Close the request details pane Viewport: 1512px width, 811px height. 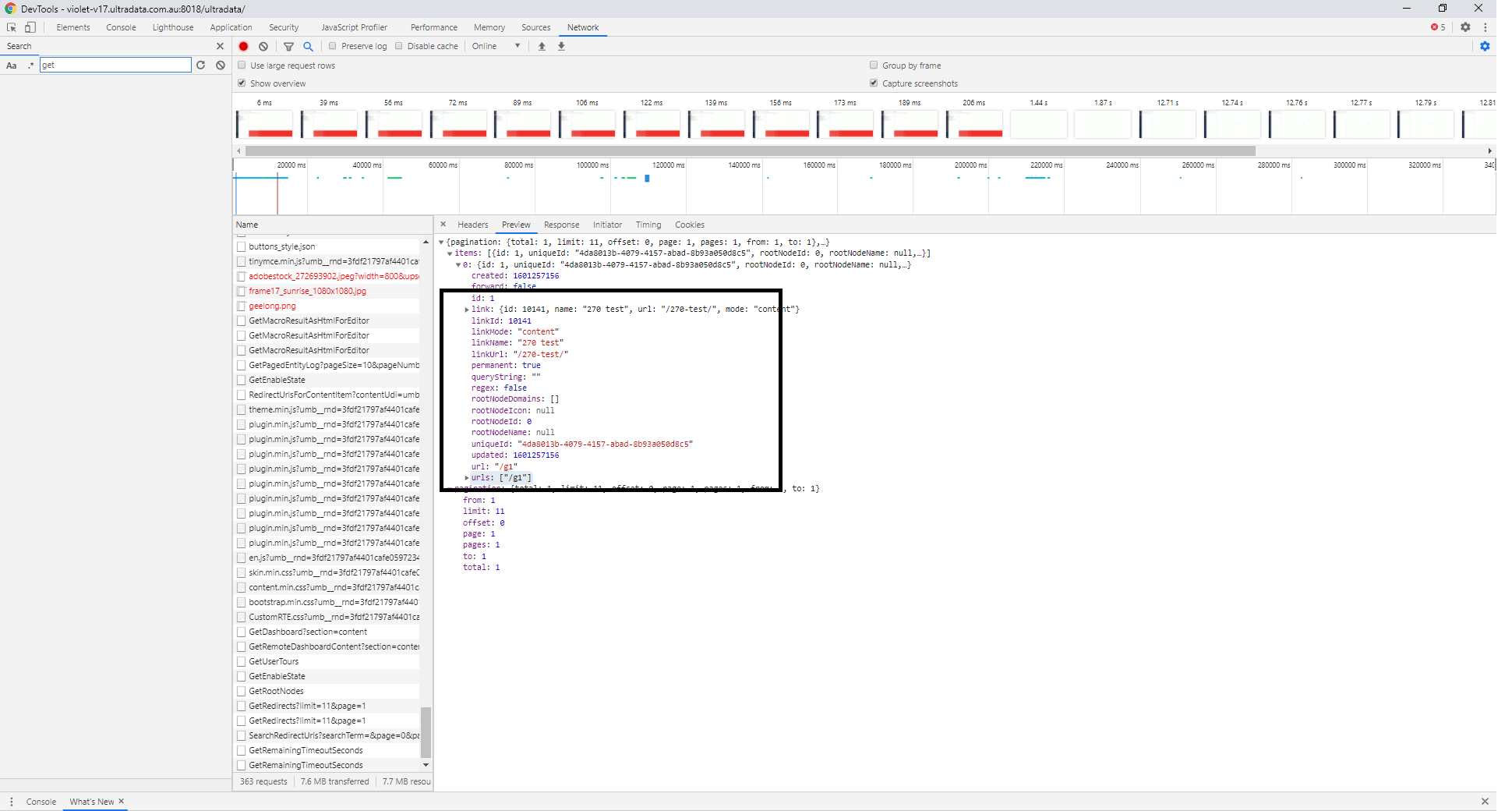[443, 224]
